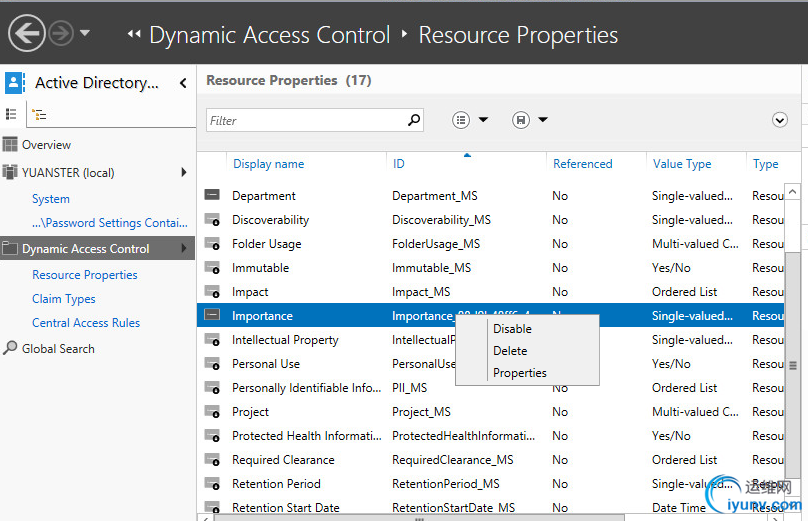This screenshot has width=808, height=521.
Task: Sort by Value Type column header
Action: point(682,164)
